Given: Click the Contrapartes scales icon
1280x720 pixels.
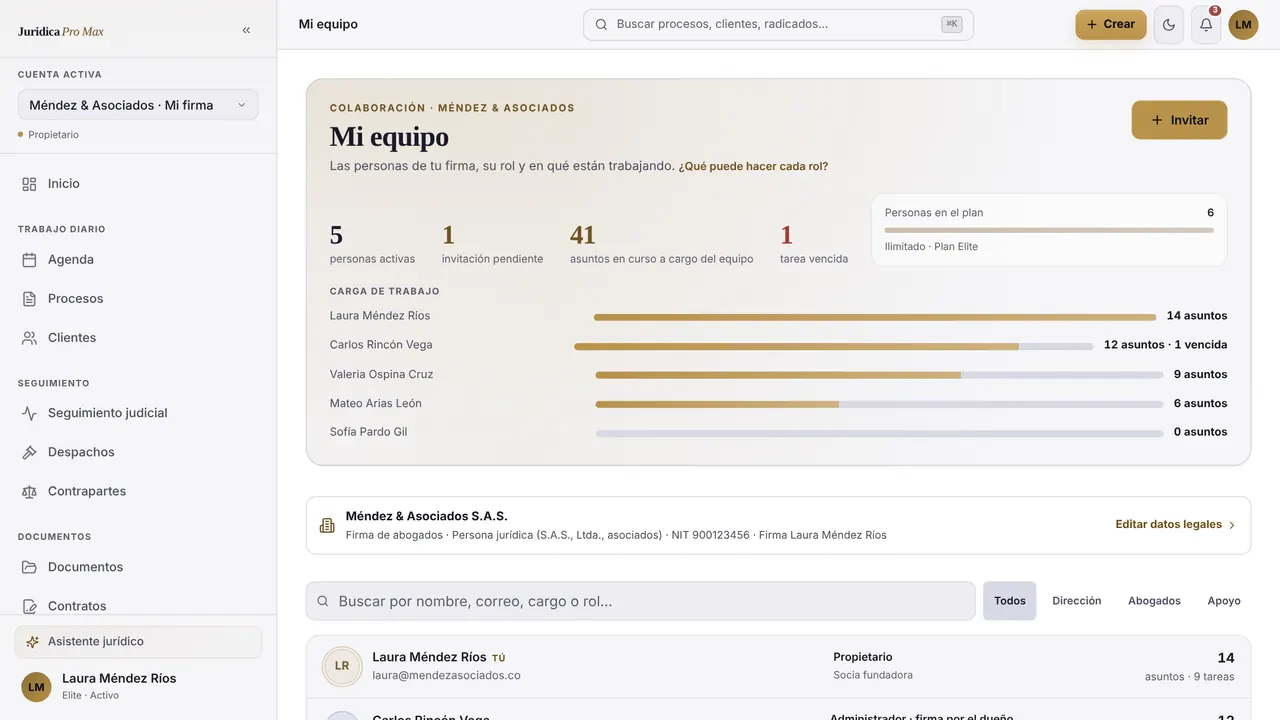Looking at the screenshot, I should click(29, 491).
